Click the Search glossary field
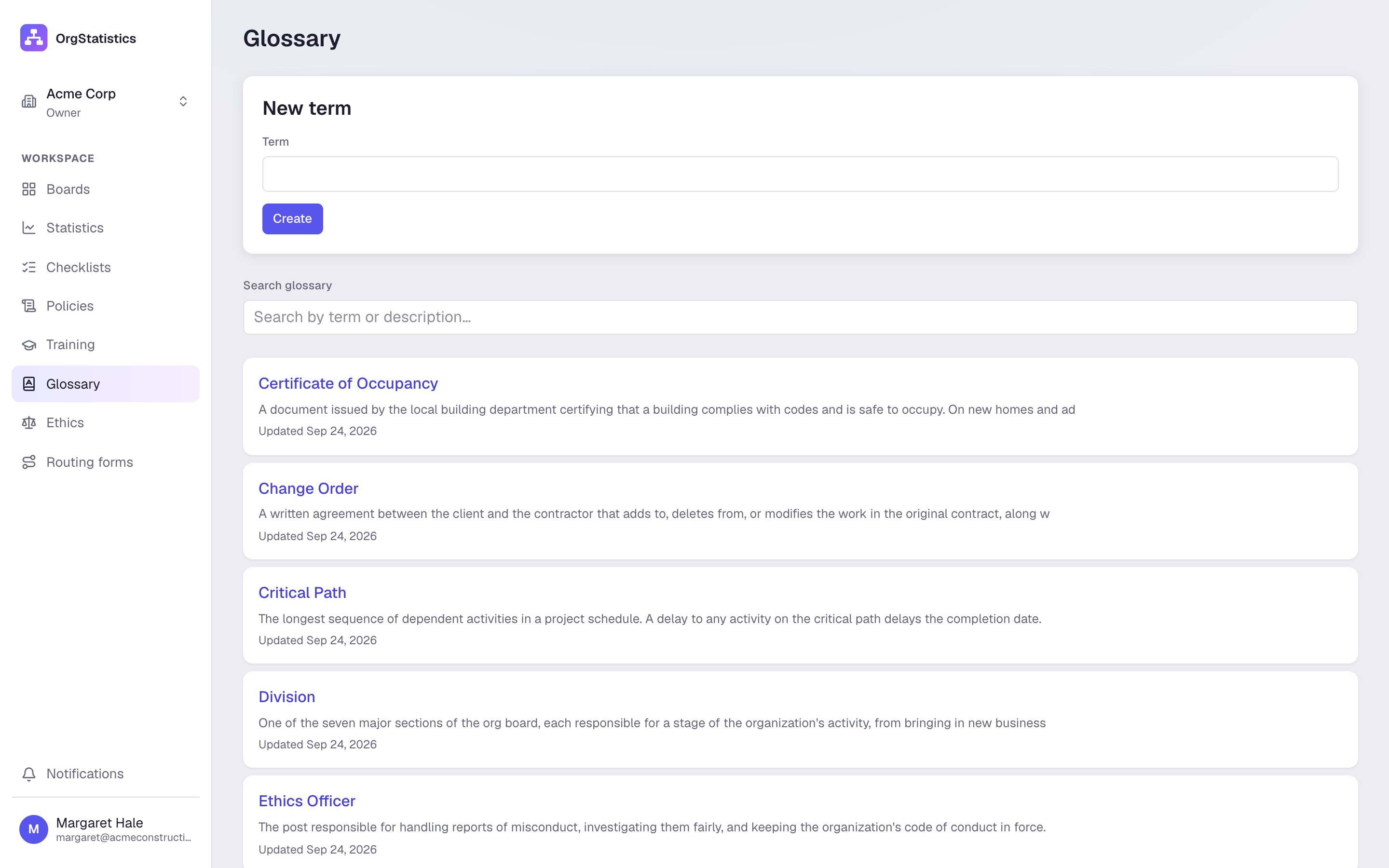 click(x=800, y=317)
